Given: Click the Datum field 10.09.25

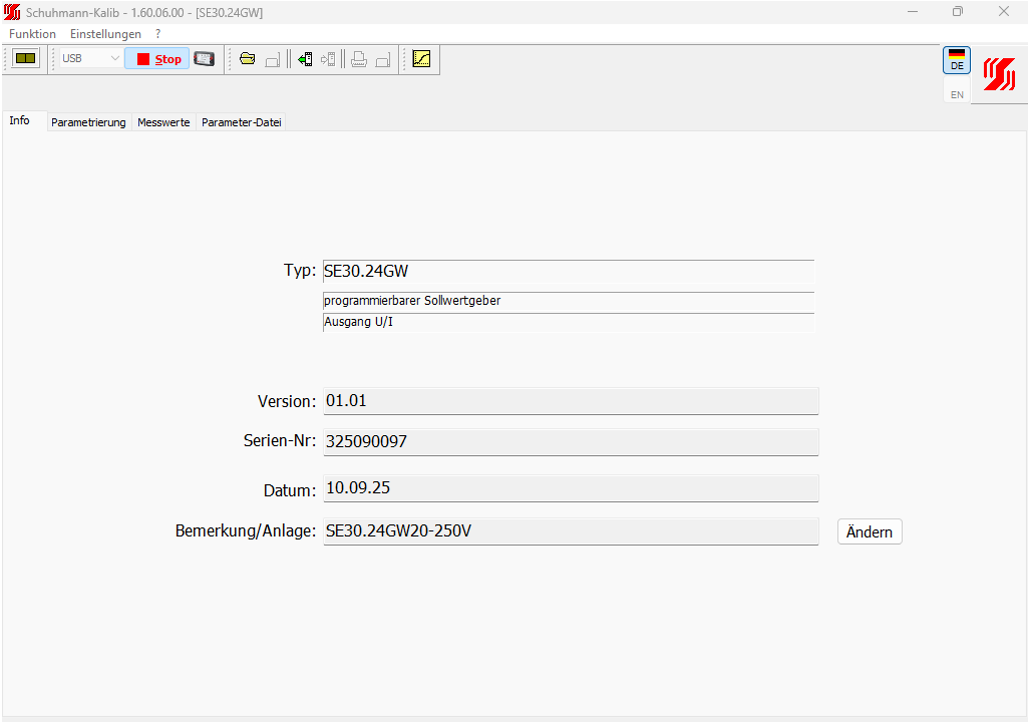Looking at the screenshot, I should 571,488.
